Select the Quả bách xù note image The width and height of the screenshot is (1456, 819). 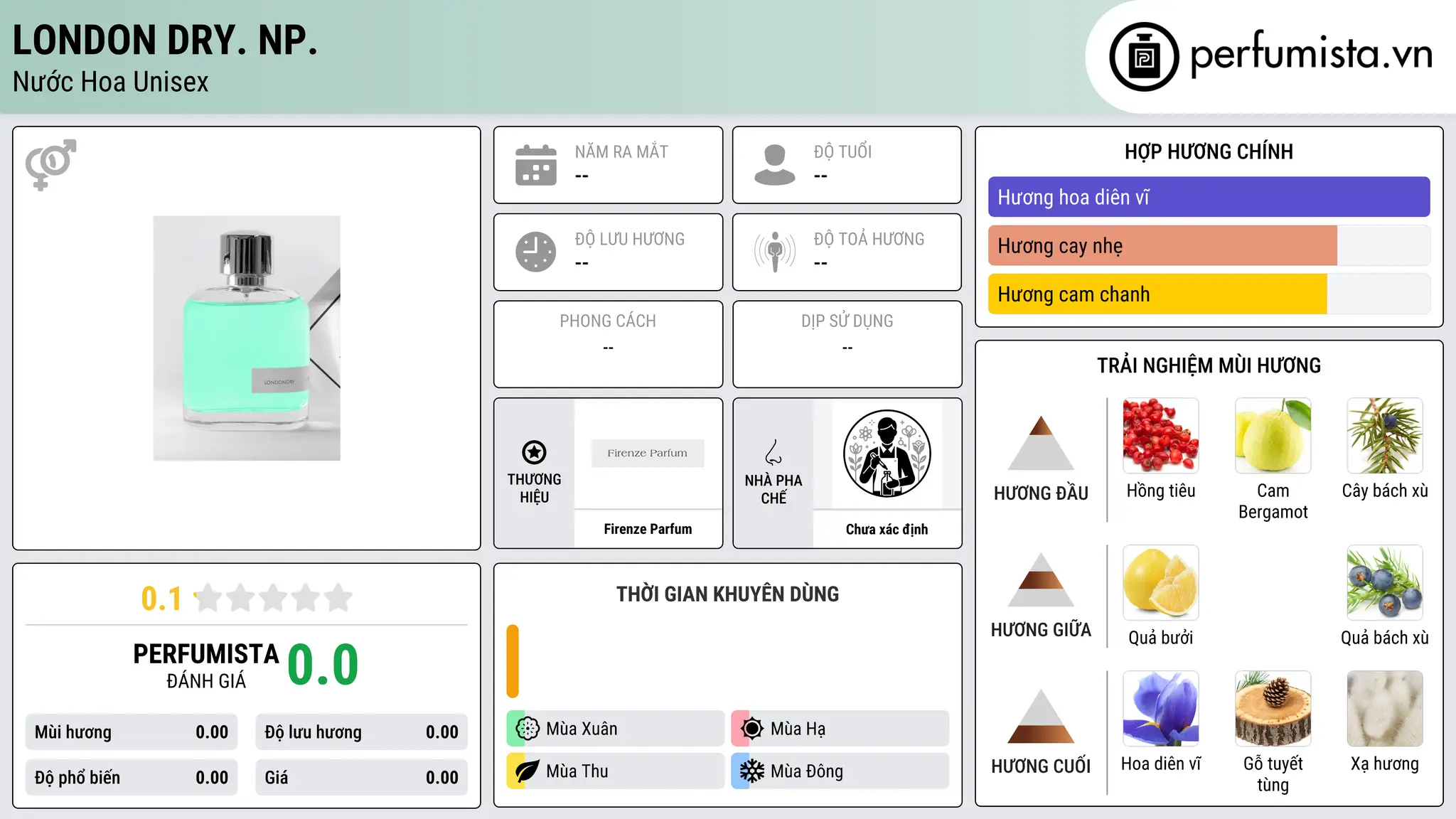point(1385,583)
